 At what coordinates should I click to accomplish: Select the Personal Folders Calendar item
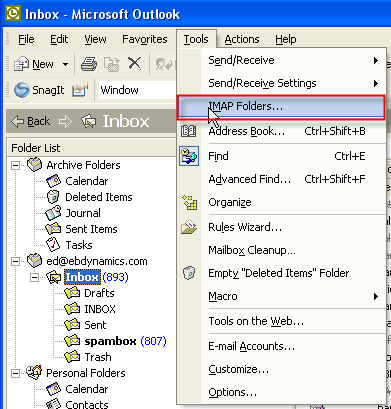click(87, 389)
